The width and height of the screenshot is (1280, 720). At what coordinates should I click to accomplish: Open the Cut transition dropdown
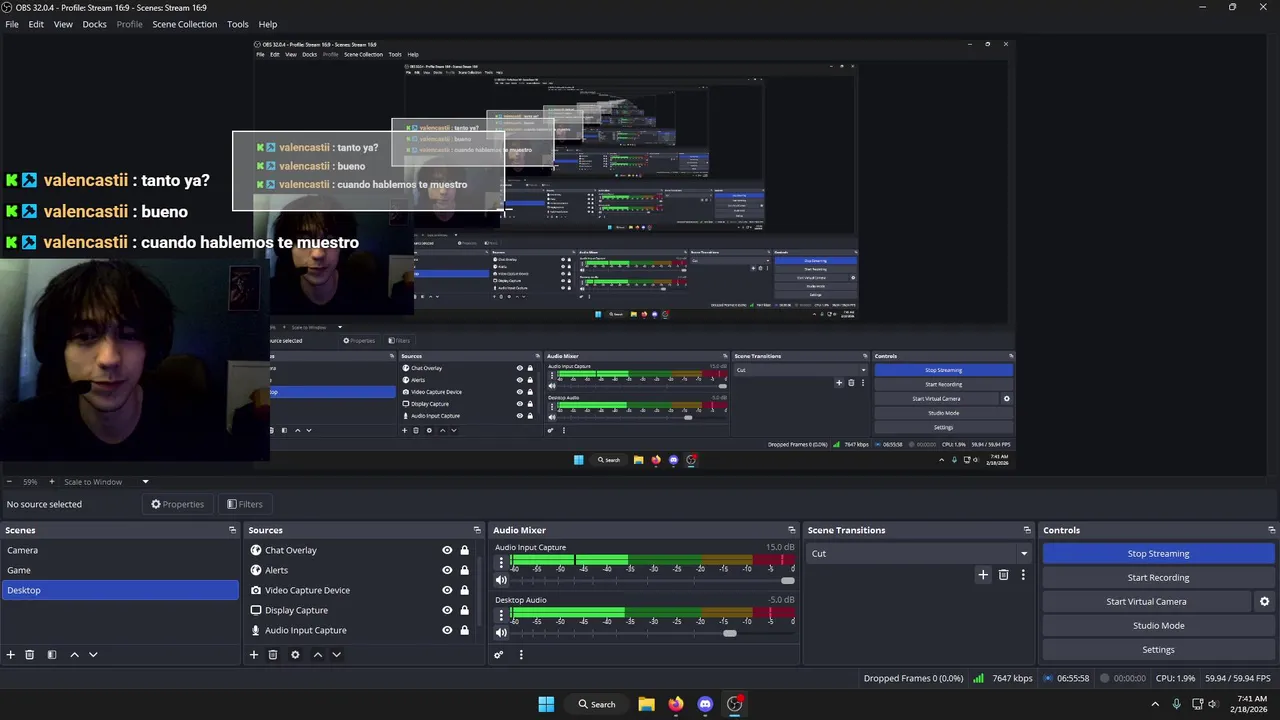919,553
